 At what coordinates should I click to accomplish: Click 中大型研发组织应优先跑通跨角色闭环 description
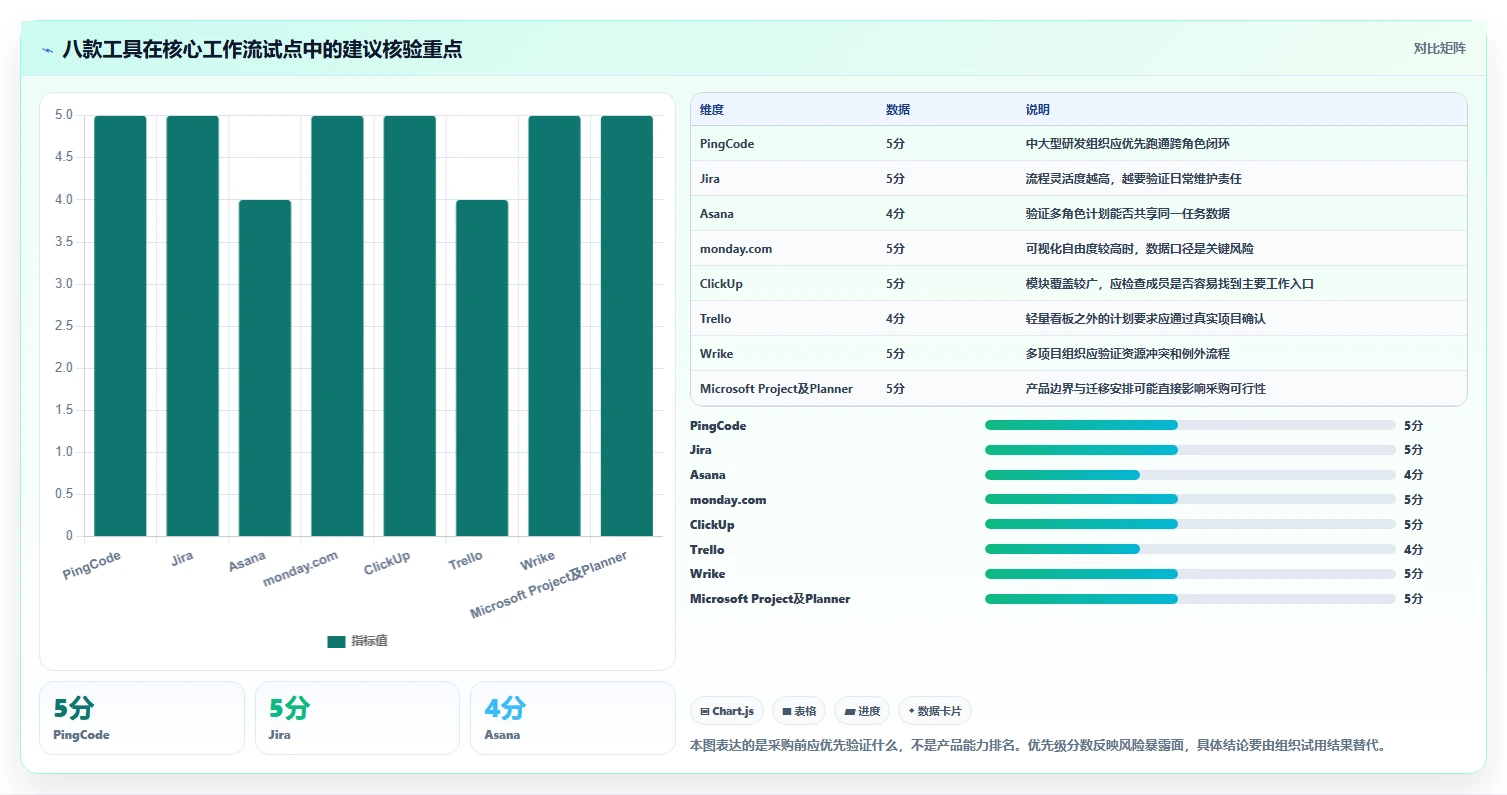coord(1127,144)
